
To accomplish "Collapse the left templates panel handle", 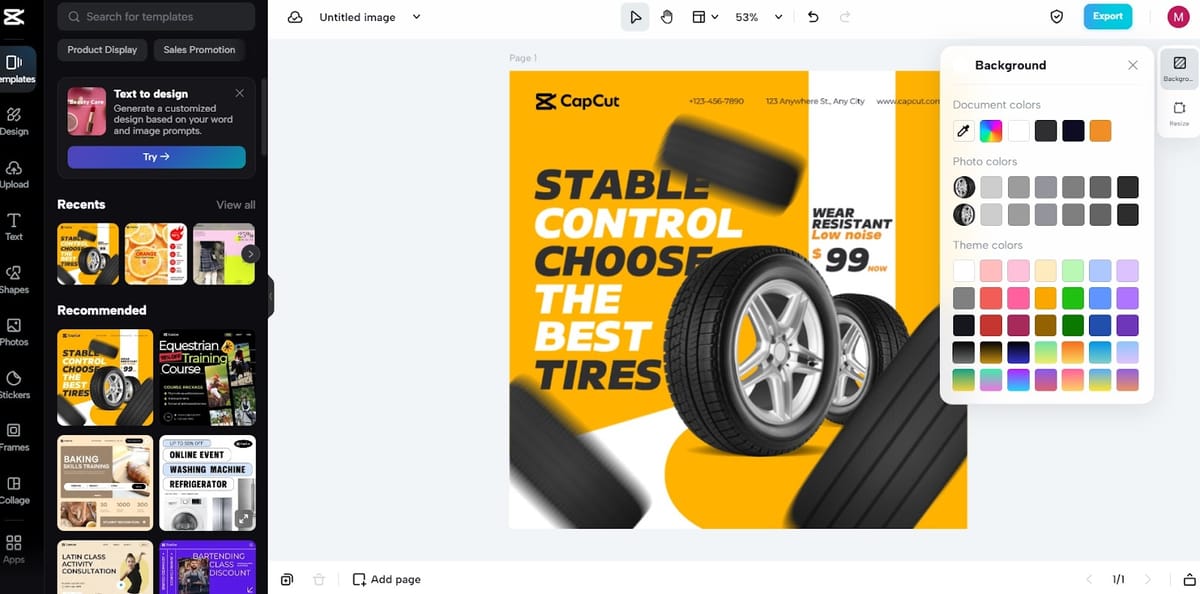I will click(270, 297).
